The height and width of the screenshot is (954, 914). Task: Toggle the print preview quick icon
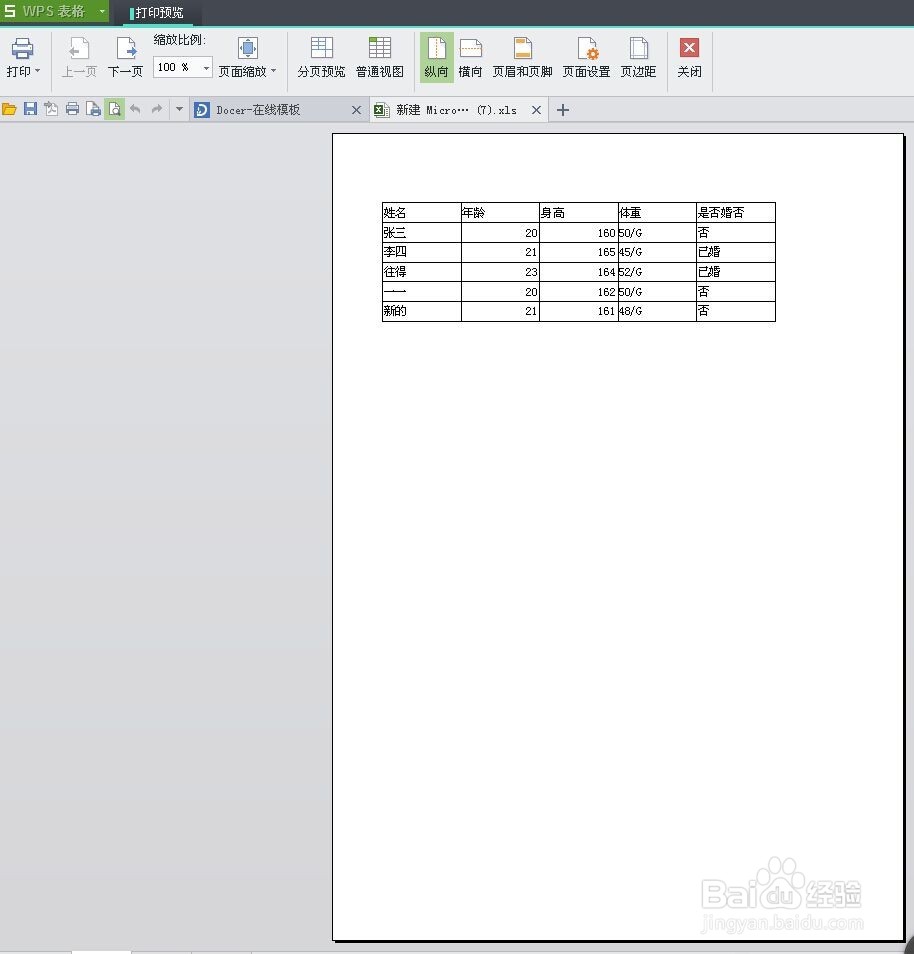(114, 110)
